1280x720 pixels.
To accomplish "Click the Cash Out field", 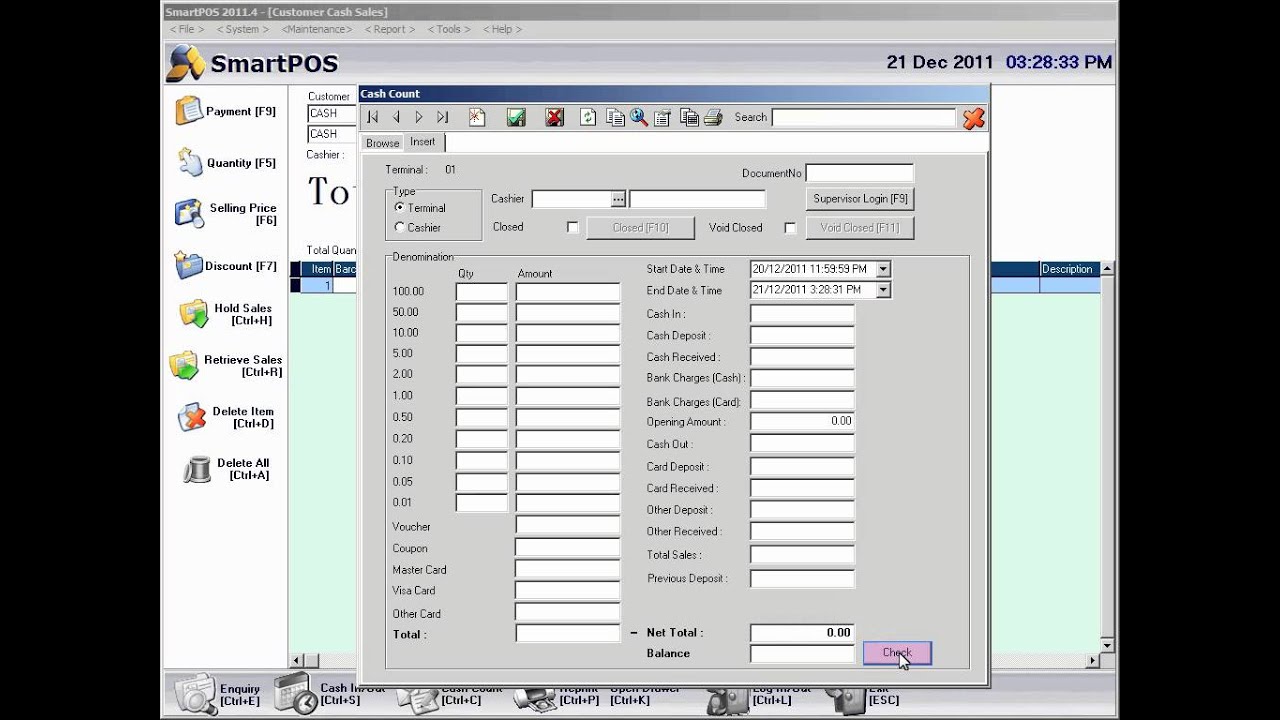I will (x=802, y=444).
